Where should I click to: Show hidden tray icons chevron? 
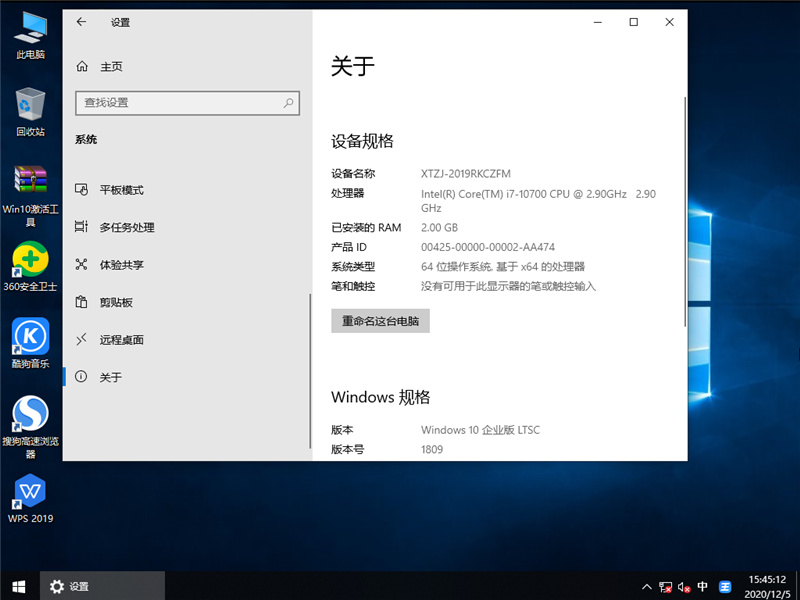click(x=646, y=587)
